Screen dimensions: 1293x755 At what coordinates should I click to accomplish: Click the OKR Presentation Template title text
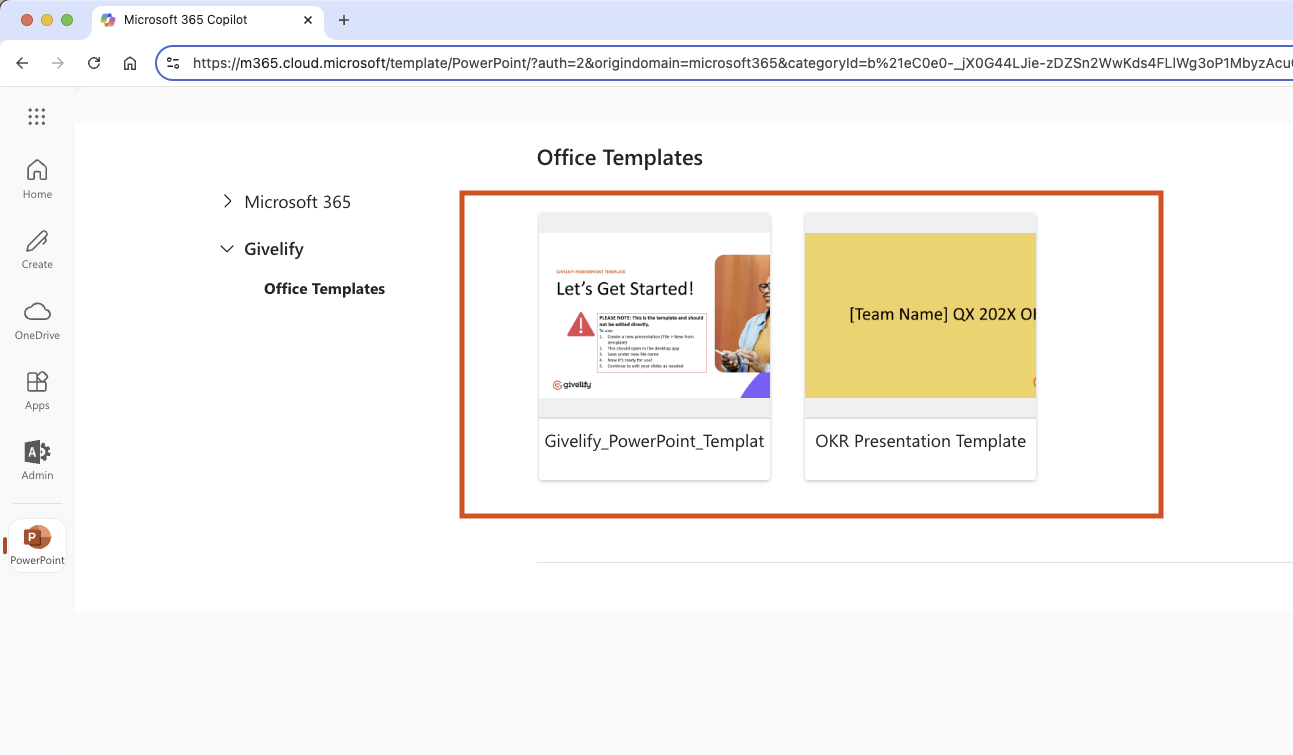click(x=920, y=441)
